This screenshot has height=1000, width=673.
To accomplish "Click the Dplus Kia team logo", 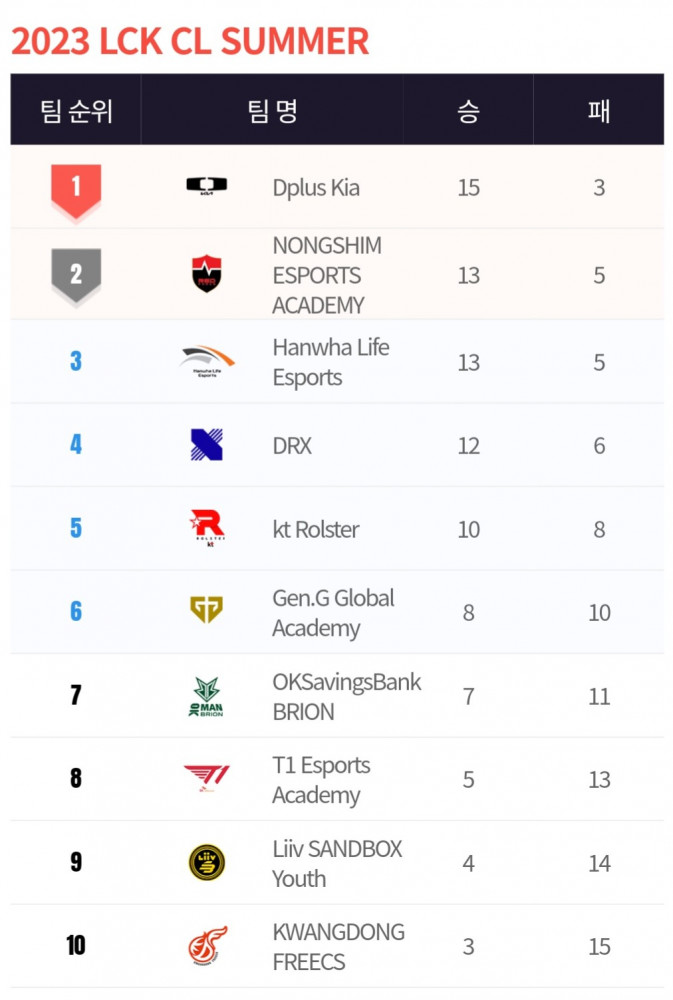I will pyautogui.click(x=207, y=186).
